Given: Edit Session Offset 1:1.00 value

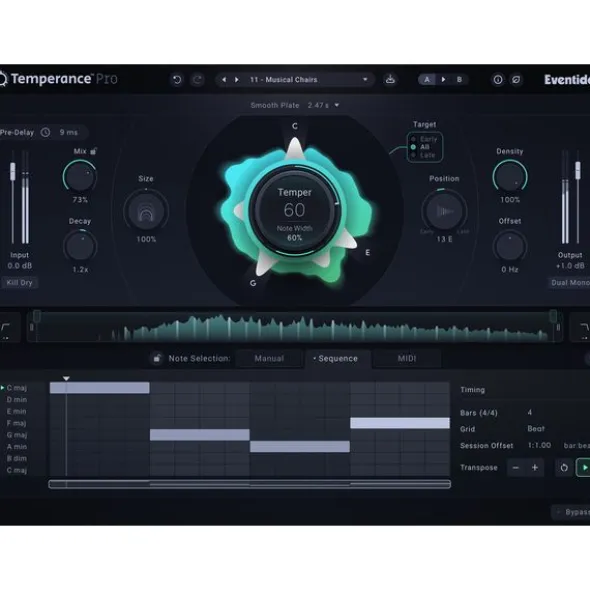Looking at the screenshot, I should 539,446.
